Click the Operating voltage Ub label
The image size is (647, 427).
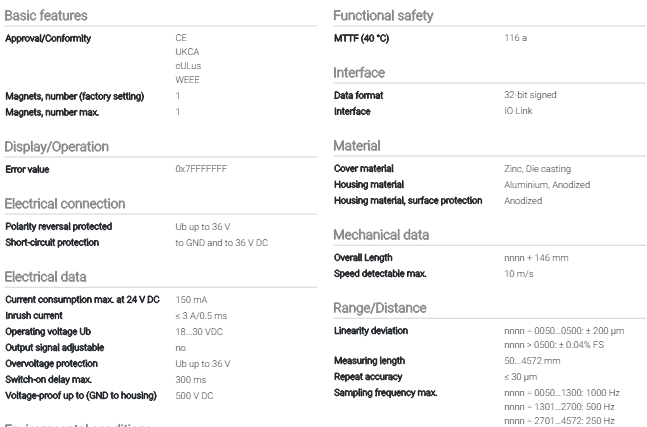click(48, 332)
